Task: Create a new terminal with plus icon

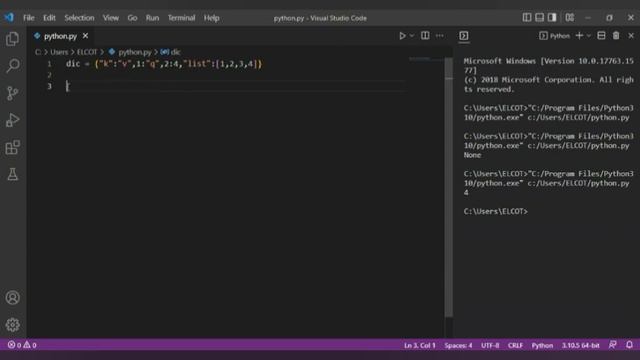Action: (x=579, y=36)
